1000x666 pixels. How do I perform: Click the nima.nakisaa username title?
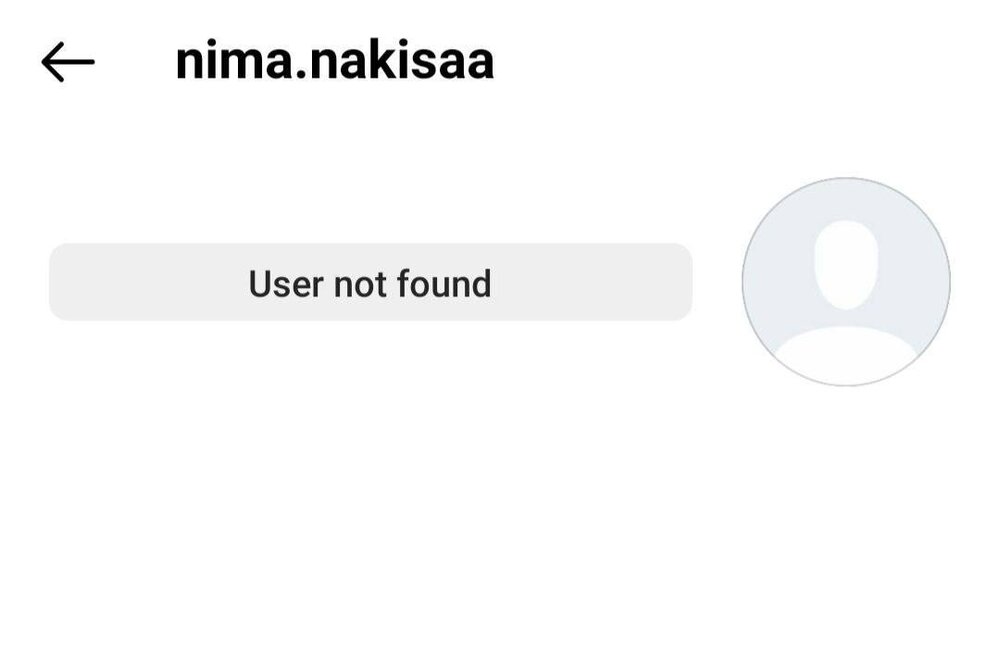click(x=334, y=61)
